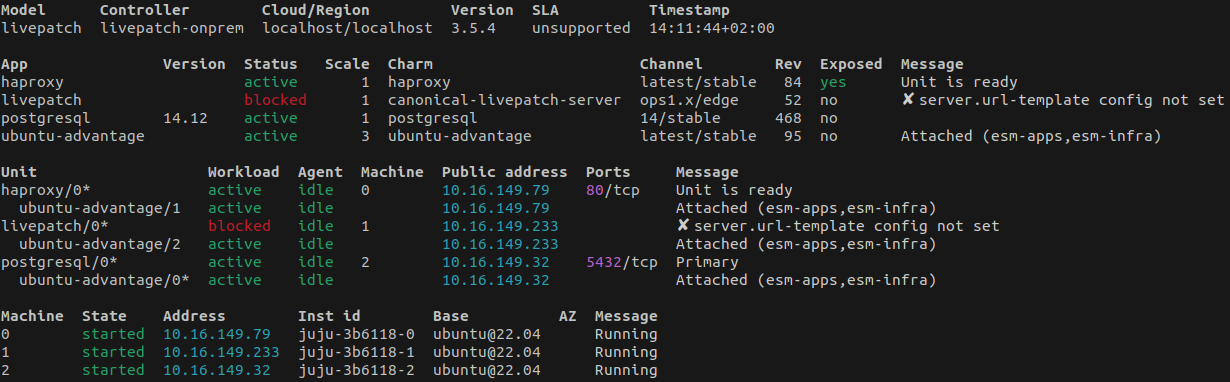This screenshot has width=1230, height=382.
Task: Click the ops1.x/edge channel value
Action: click(689, 100)
